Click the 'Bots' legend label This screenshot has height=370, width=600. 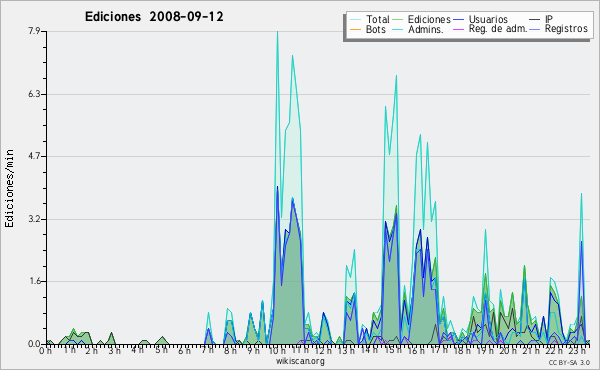point(376,29)
